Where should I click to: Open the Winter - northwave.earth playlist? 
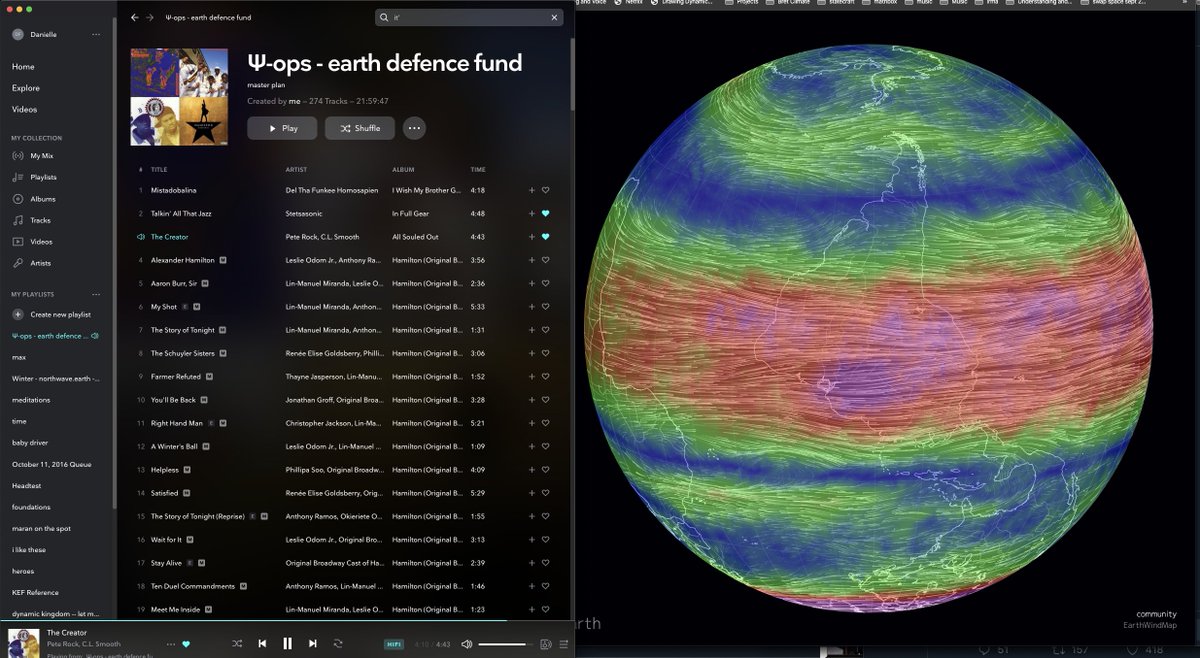56,378
